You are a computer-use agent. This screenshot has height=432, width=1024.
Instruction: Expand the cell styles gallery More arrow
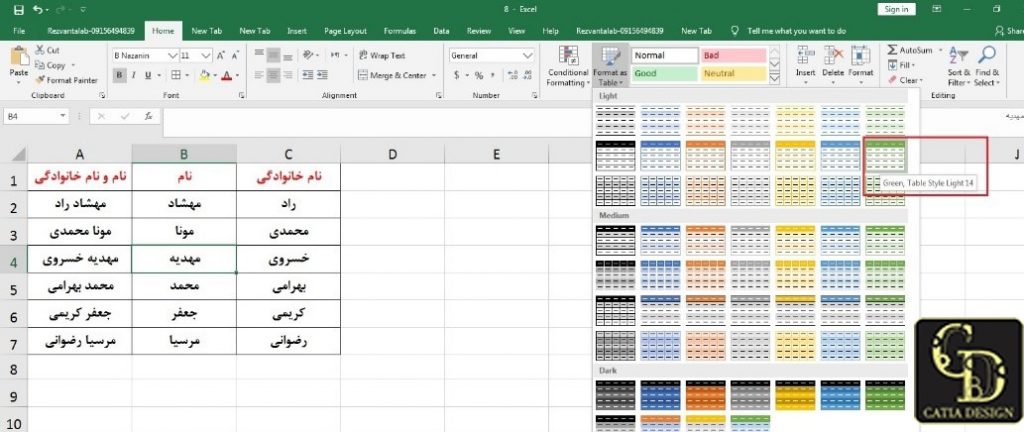click(x=775, y=79)
